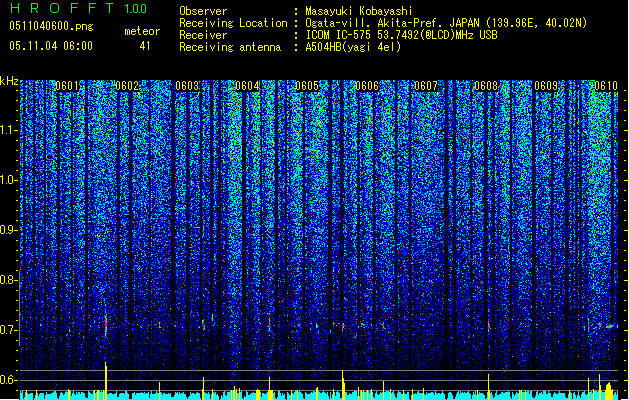Click the meteor count value 41
Screen dimensions: 629x400
click(x=145, y=46)
